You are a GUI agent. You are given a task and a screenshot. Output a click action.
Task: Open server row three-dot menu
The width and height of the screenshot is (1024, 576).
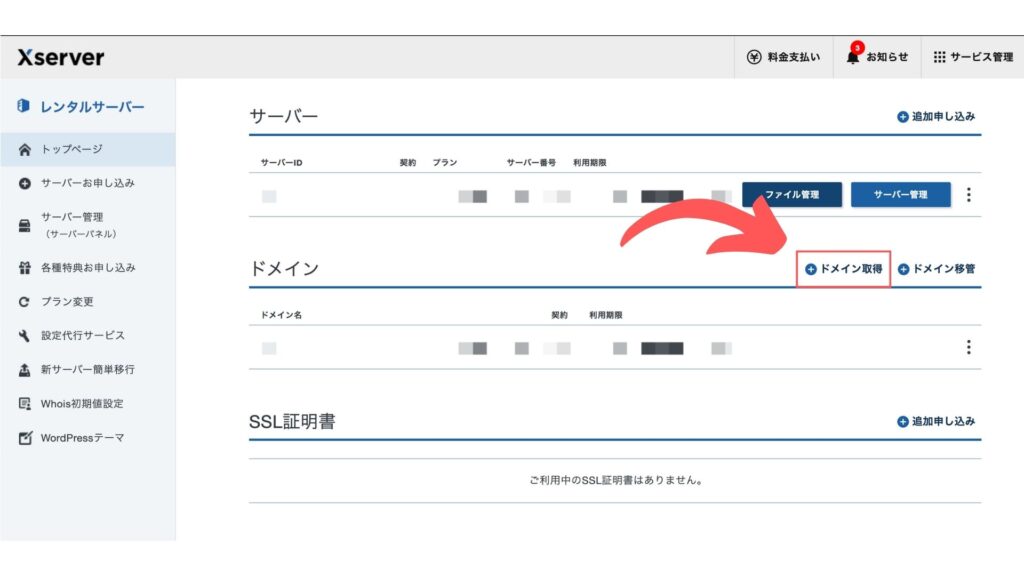pos(968,195)
